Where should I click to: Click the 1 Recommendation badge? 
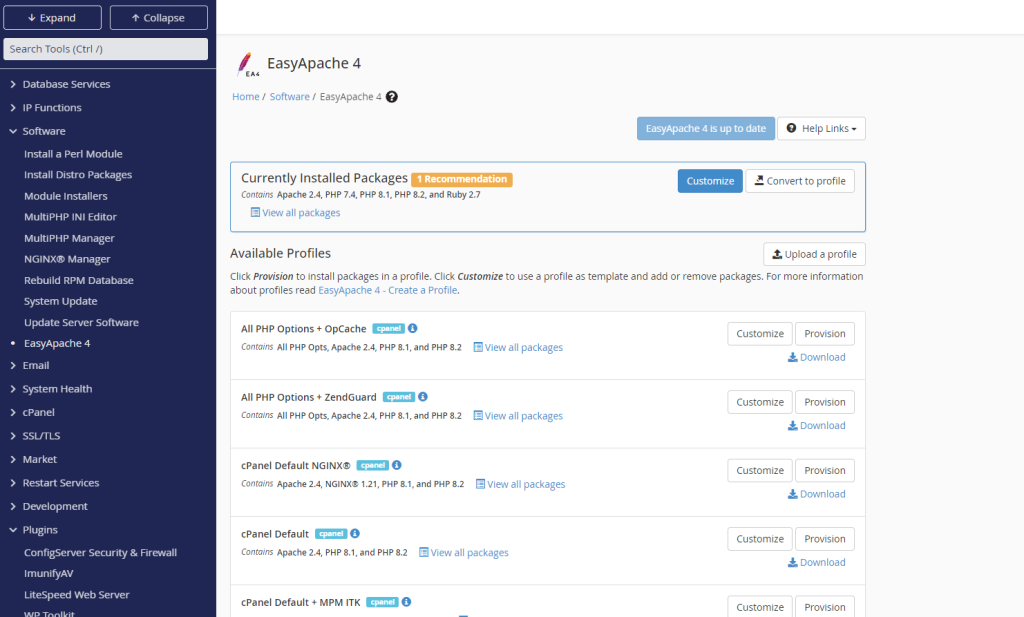[x=462, y=179]
